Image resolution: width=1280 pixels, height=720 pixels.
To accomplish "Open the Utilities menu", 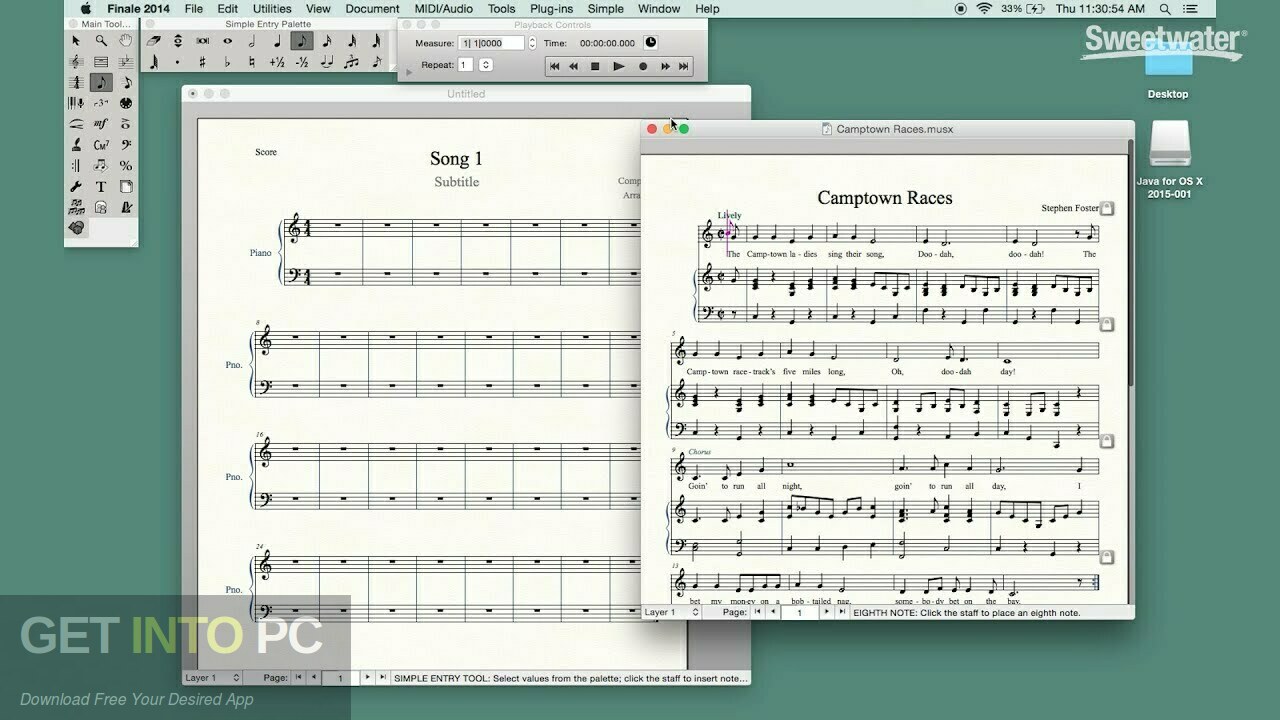I will tap(272, 9).
